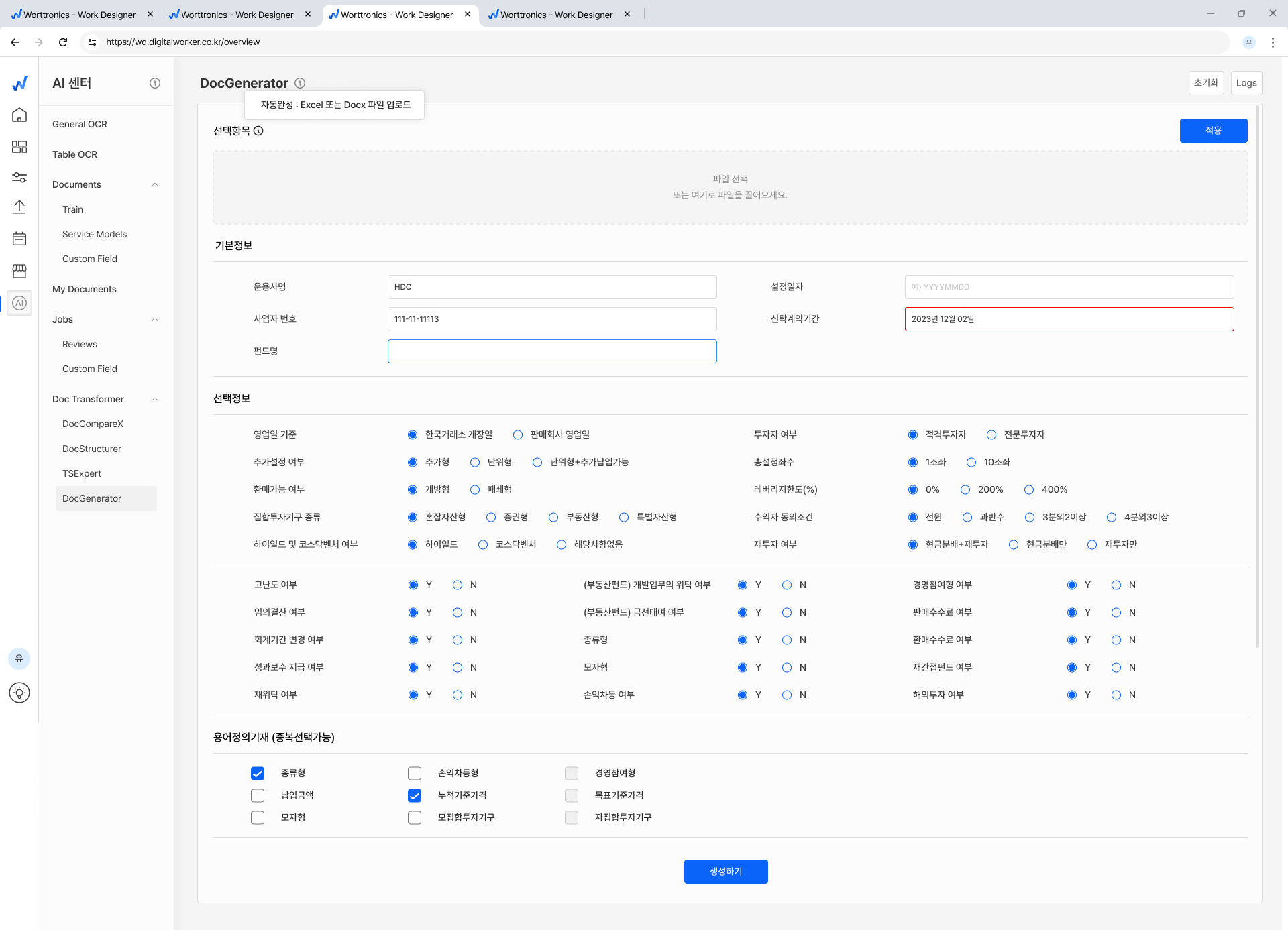Collapse the Jobs section chevron
This screenshot has width=1288, height=930.
155,319
